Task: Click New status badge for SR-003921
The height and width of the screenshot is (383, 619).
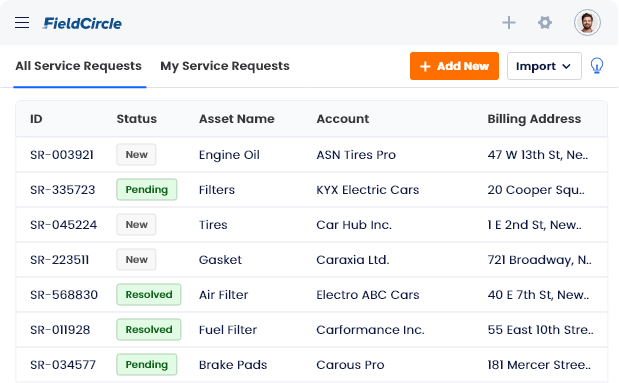Action: point(136,154)
